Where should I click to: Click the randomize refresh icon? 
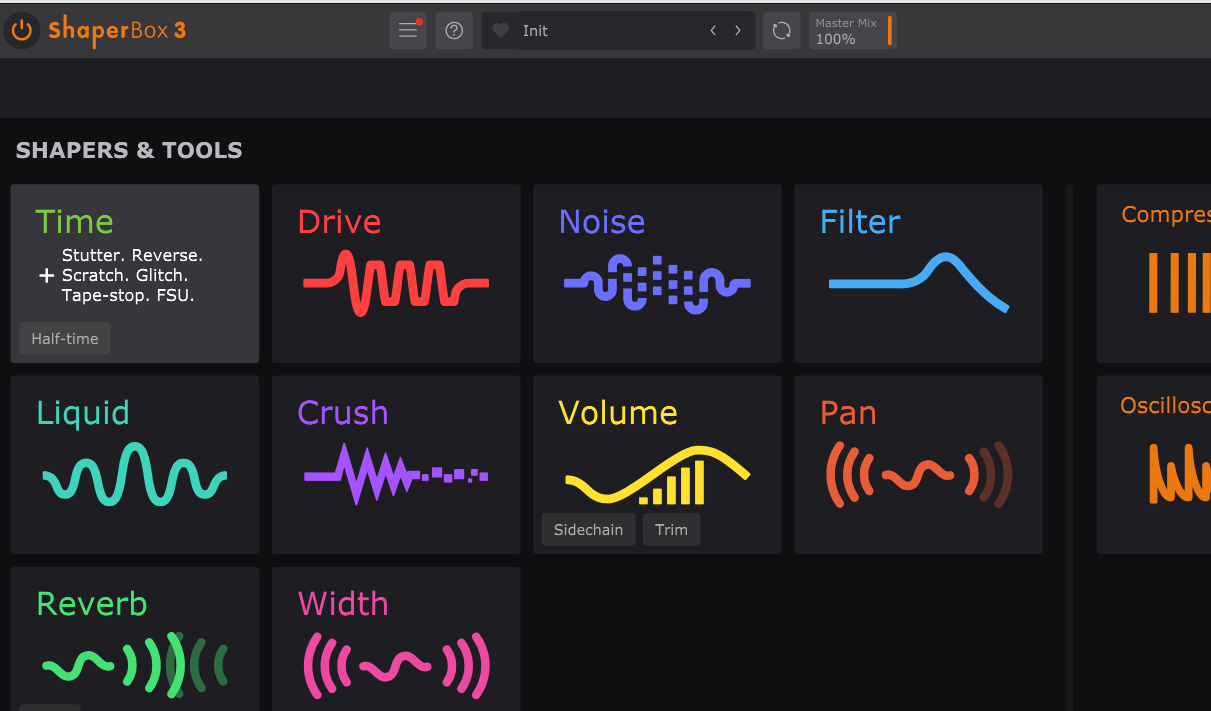(x=781, y=31)
